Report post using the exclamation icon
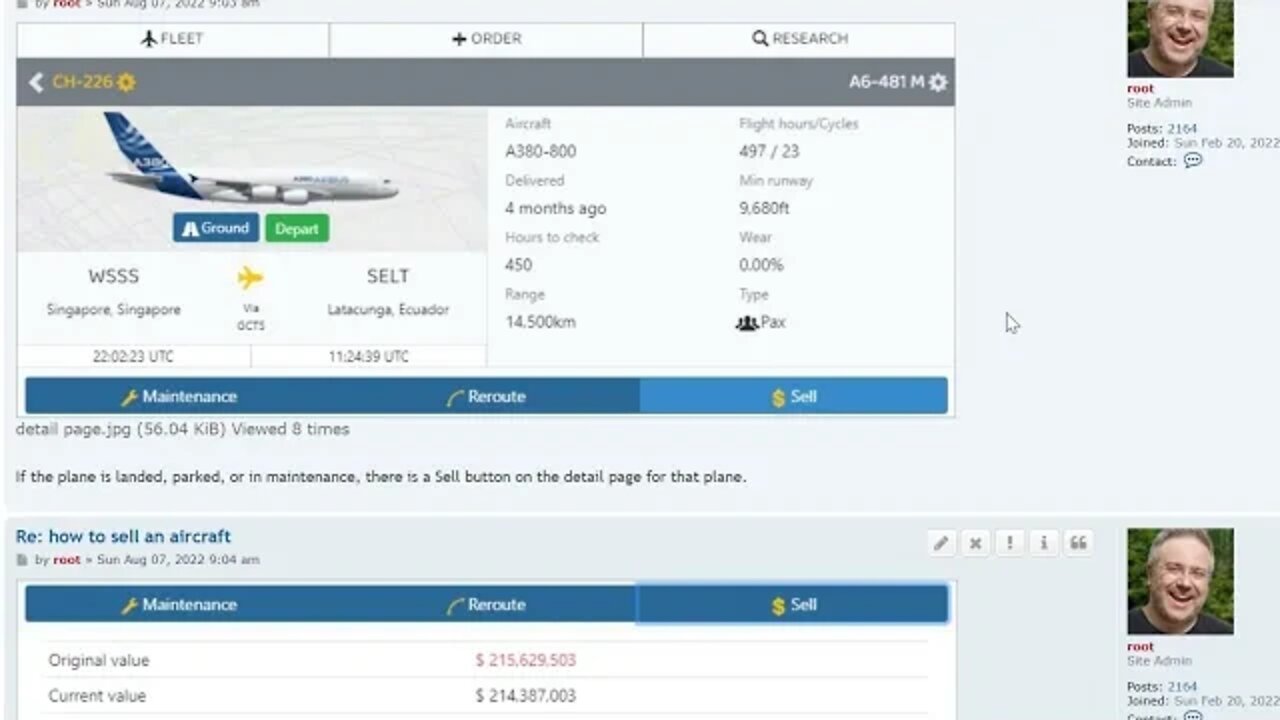The height and width of the screenshot is (720, 1280). (1010, 543)
